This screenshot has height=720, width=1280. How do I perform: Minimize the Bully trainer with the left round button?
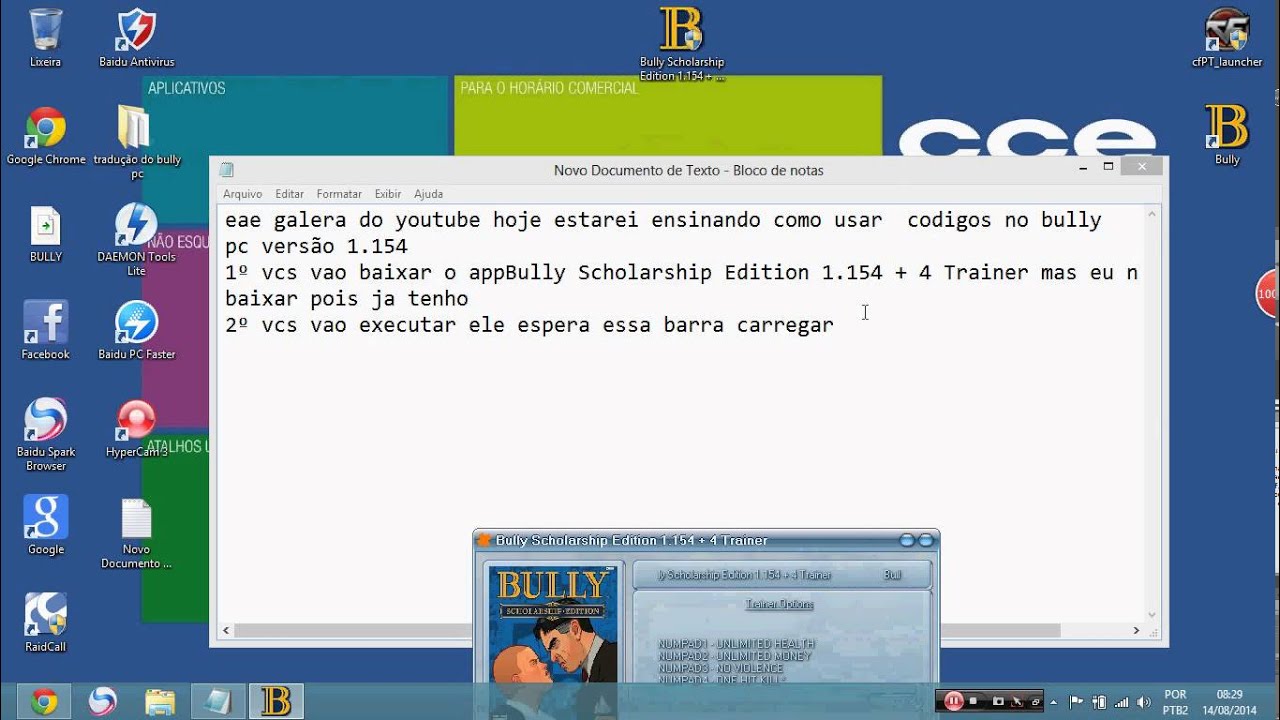tap(907, 540)
